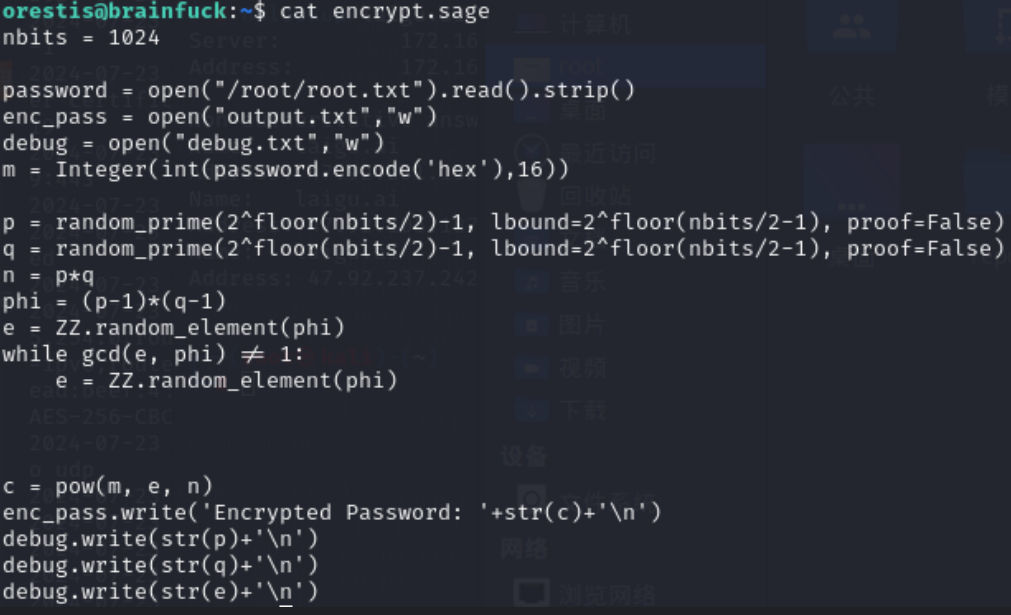Open the Public (公共) shared folder thumbnail
Image resolution: width=1011 pixels, height=615 pixels.
pyautogui.click(x=852, y=30)
